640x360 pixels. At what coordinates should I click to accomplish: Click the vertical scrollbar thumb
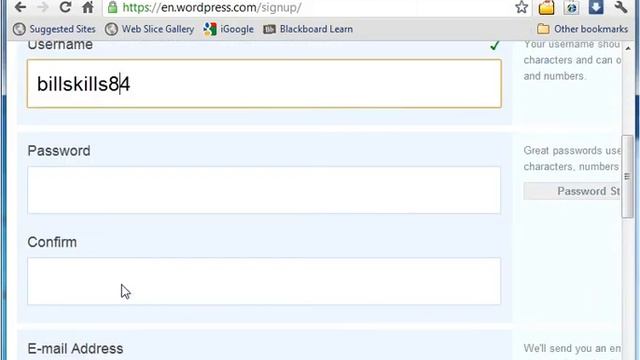[x=627, y=176]
